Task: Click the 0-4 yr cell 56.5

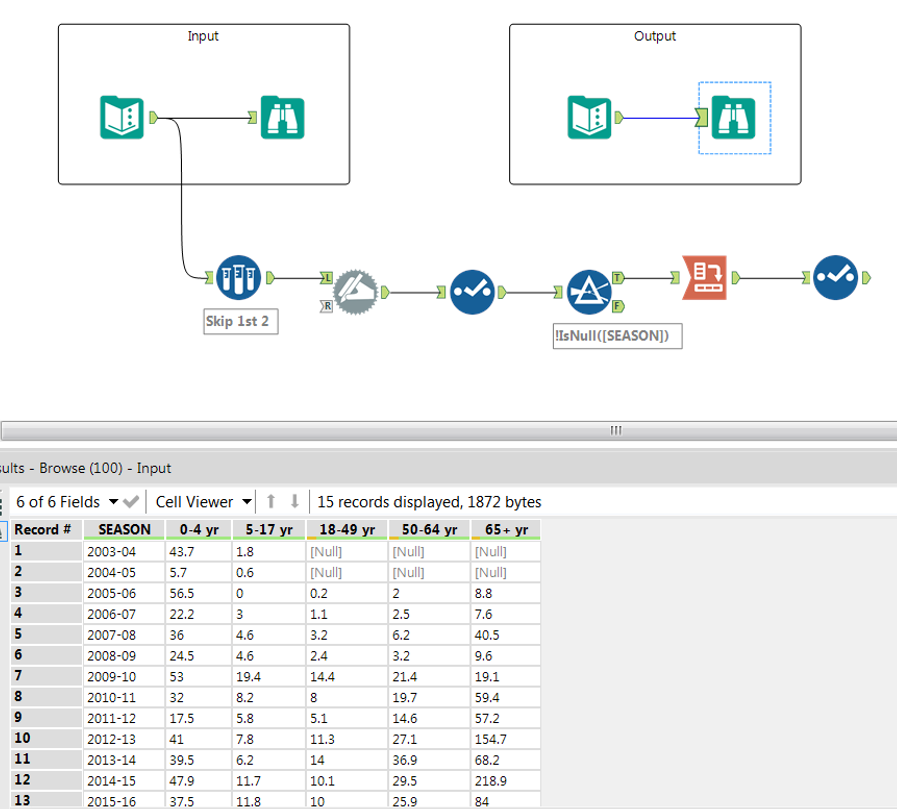Action: tap(199, 593)
